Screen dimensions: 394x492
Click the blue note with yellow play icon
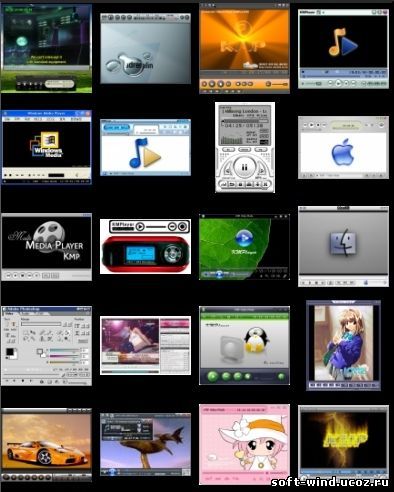pyautogui.click(x=145, y=153)
